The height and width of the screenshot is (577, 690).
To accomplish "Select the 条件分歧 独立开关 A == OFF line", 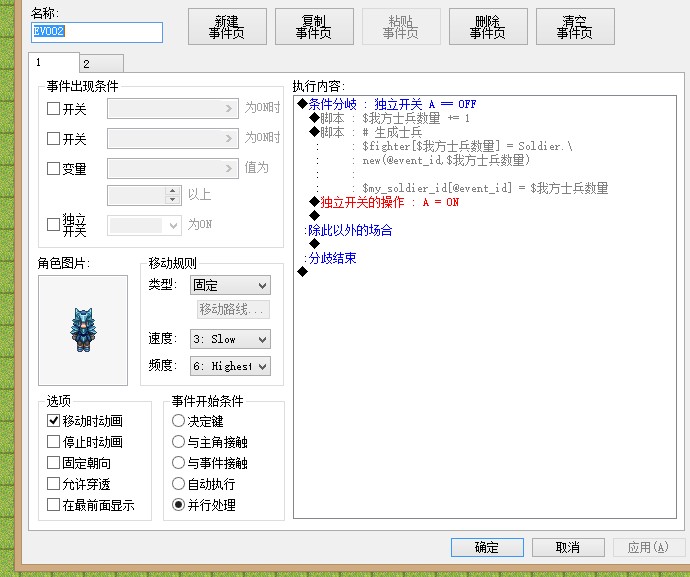I will coord(387,104).
